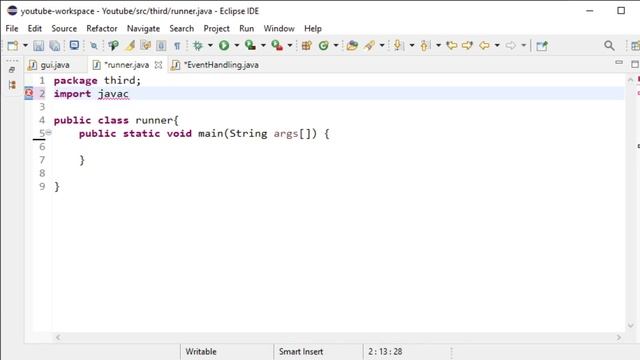Click the horizontal scrollbar right arrow
640x360 pixels.
pos(619,337)
